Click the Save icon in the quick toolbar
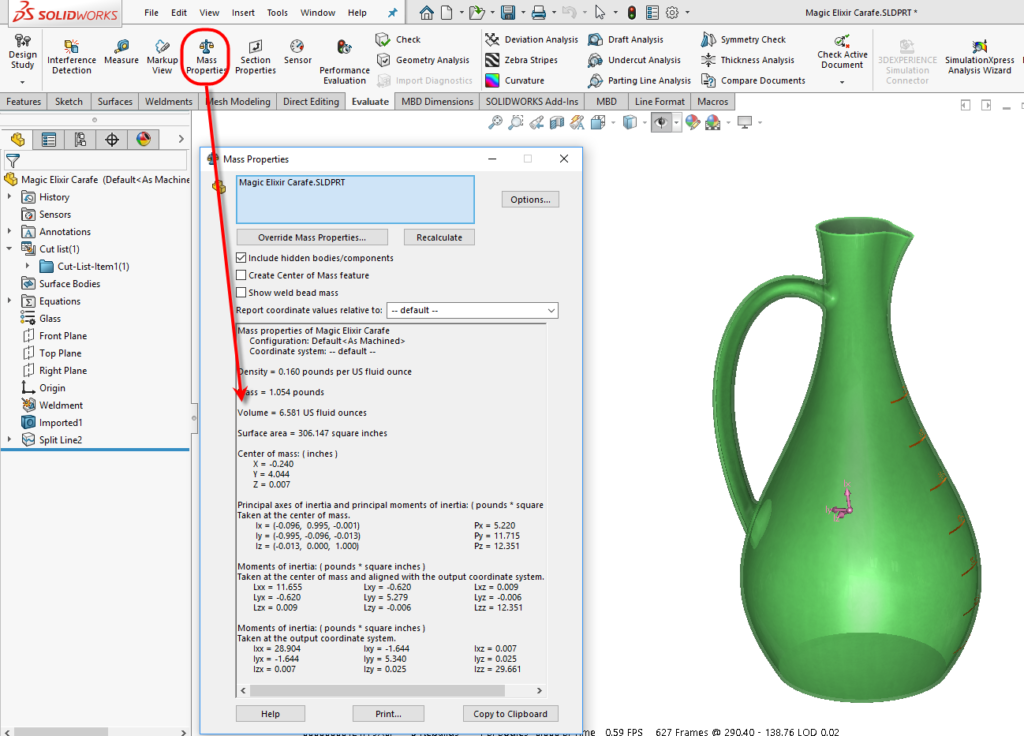Image resolution: width=1024 pixels, height=736 pixels. pyautogui.click(x=507, y=12)
